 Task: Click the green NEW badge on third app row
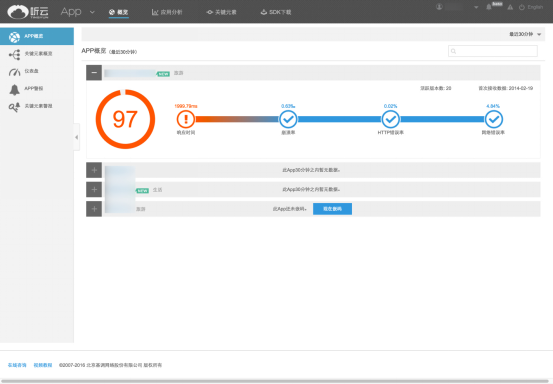coord(142,190)
